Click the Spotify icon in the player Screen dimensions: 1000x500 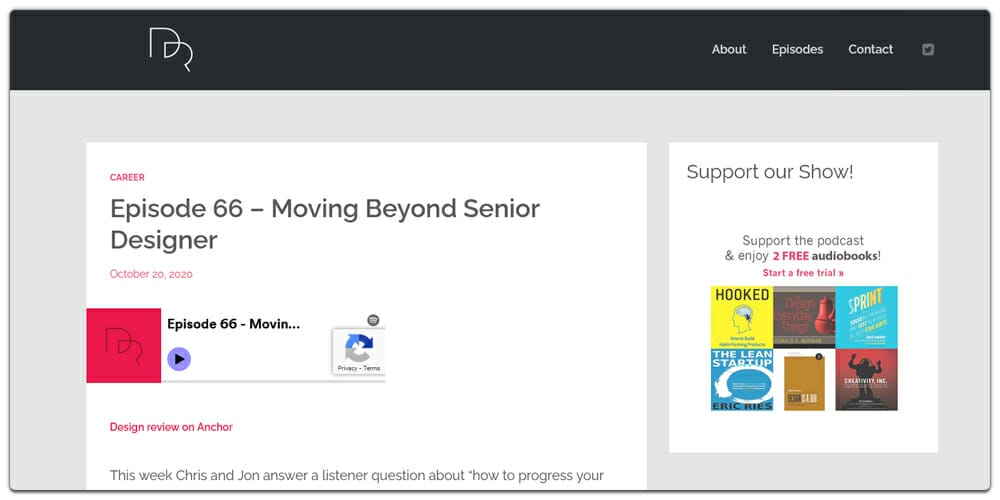click(373, 320)
